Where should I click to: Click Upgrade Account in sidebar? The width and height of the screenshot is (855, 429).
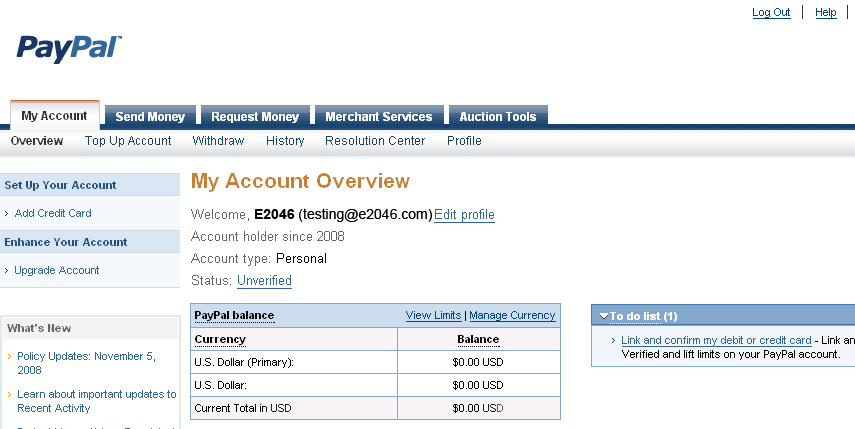point(57,270)
